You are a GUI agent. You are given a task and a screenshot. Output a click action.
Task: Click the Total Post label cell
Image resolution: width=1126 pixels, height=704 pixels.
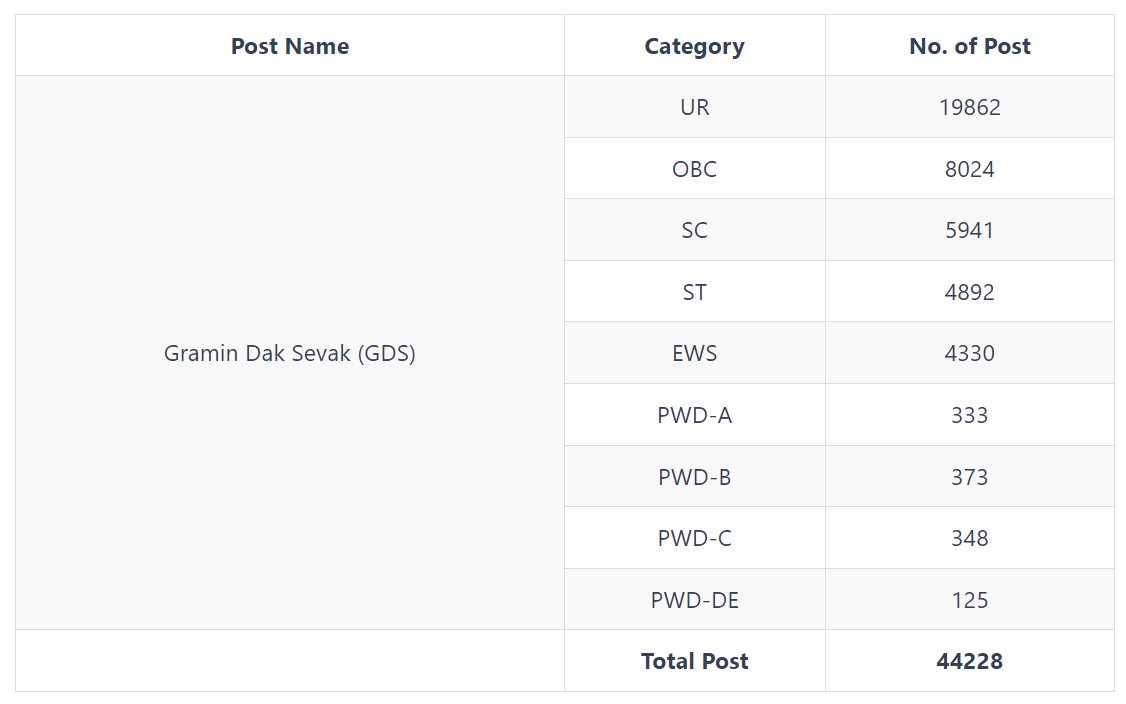[x=694, y=661]
